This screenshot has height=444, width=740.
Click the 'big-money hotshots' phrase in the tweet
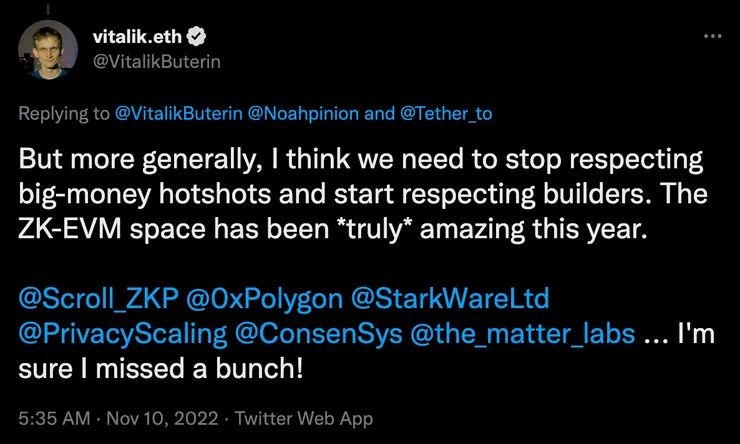click(115, 195)
